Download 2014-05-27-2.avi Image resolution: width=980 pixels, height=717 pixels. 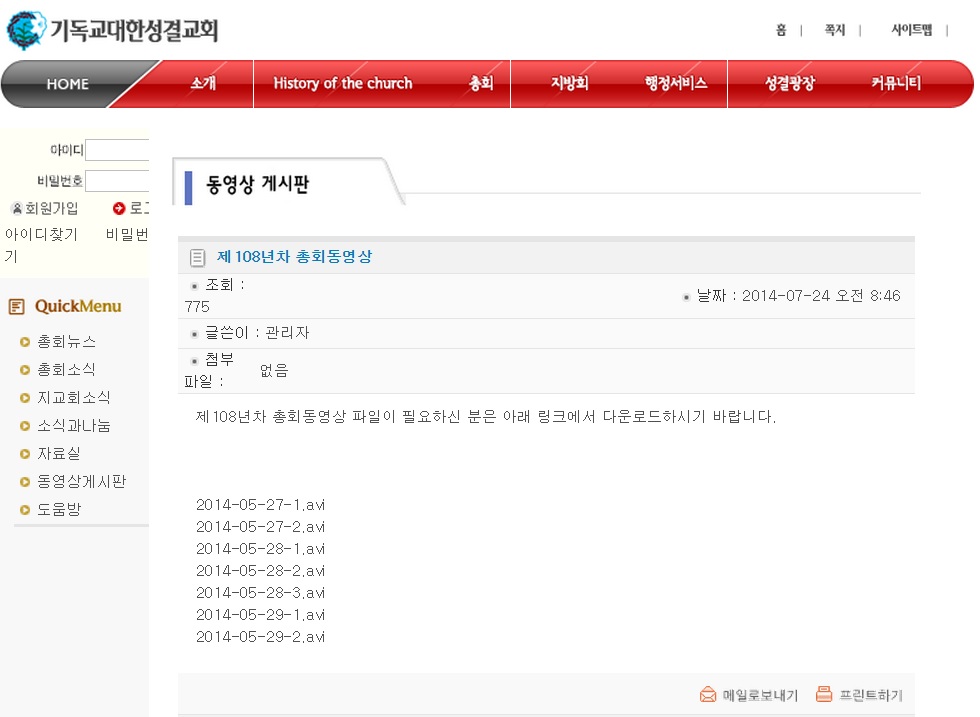[x=260, y=526]
